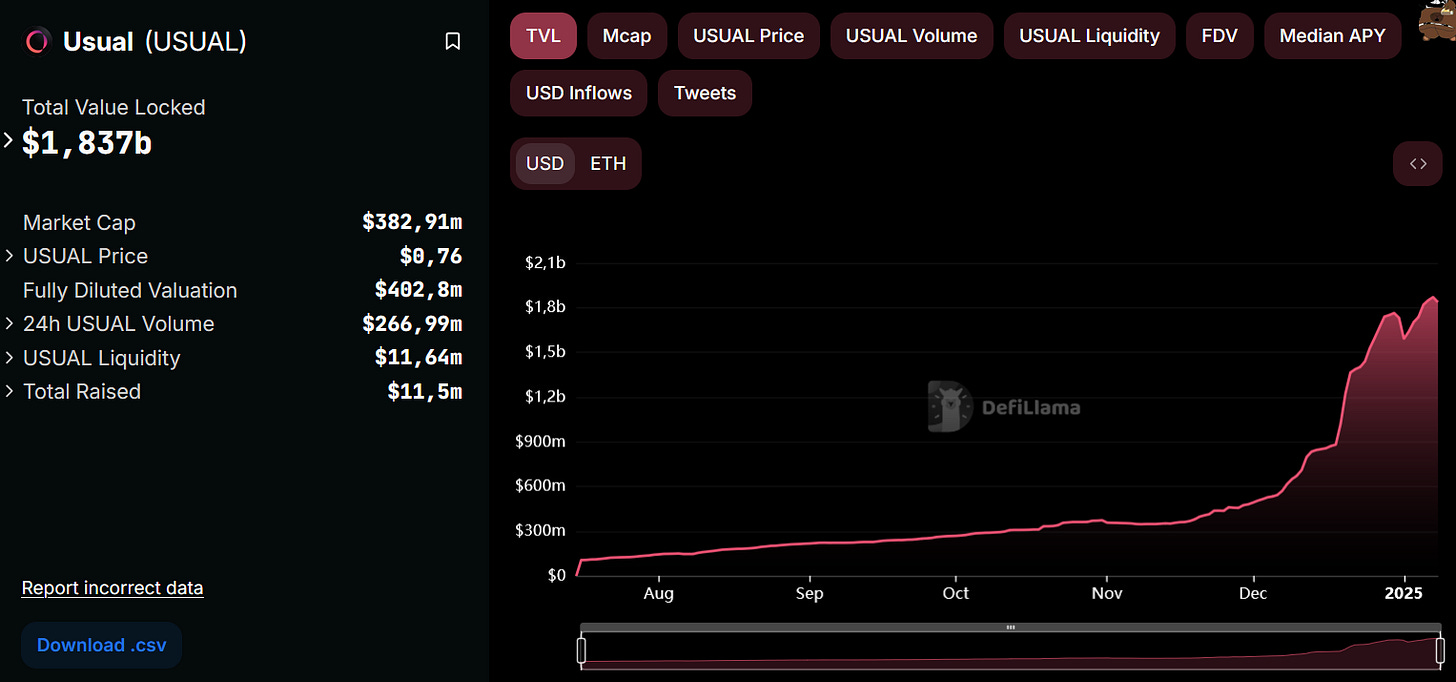The image size is (1456, 682).
Task: Click the Total Value Locked heading
Action: pos(114,107)
